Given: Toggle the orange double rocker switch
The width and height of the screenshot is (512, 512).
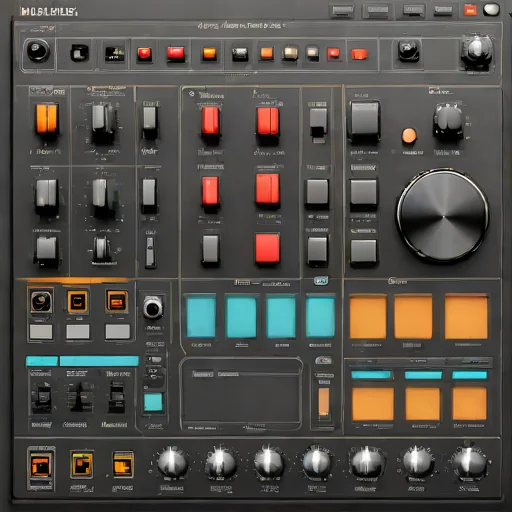Looking at the screenshot, I should tap(47, 118).
